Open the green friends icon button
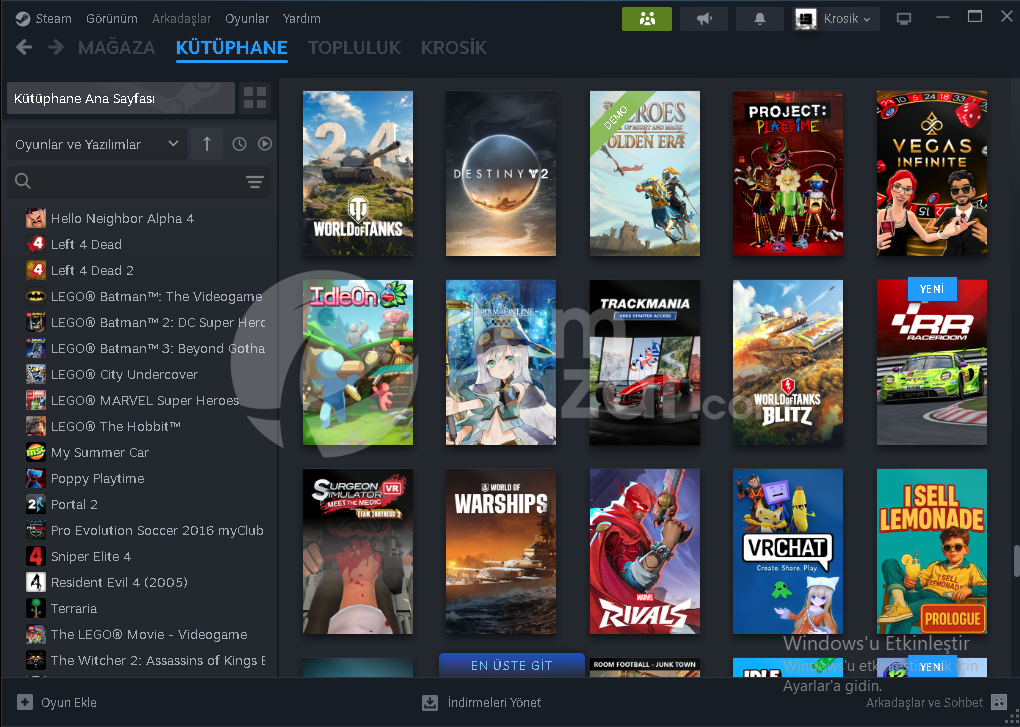Image resolution: width=1020 pixels, height=727 pixels. coord(647,19)
